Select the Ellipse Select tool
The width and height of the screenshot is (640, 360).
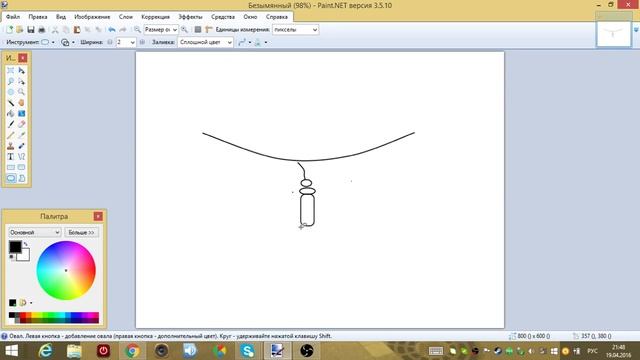coord(11,92)
